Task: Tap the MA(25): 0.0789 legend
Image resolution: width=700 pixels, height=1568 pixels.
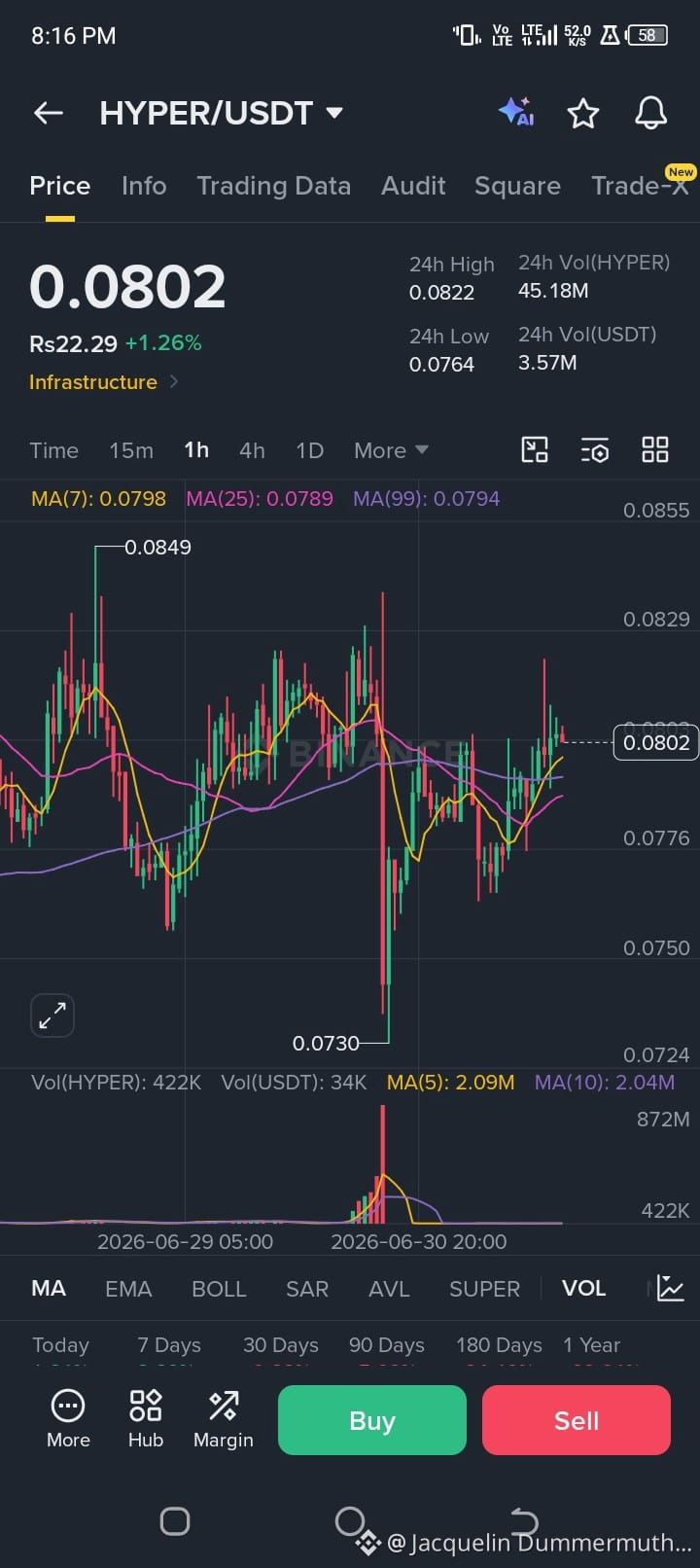Action: [260, 498]
